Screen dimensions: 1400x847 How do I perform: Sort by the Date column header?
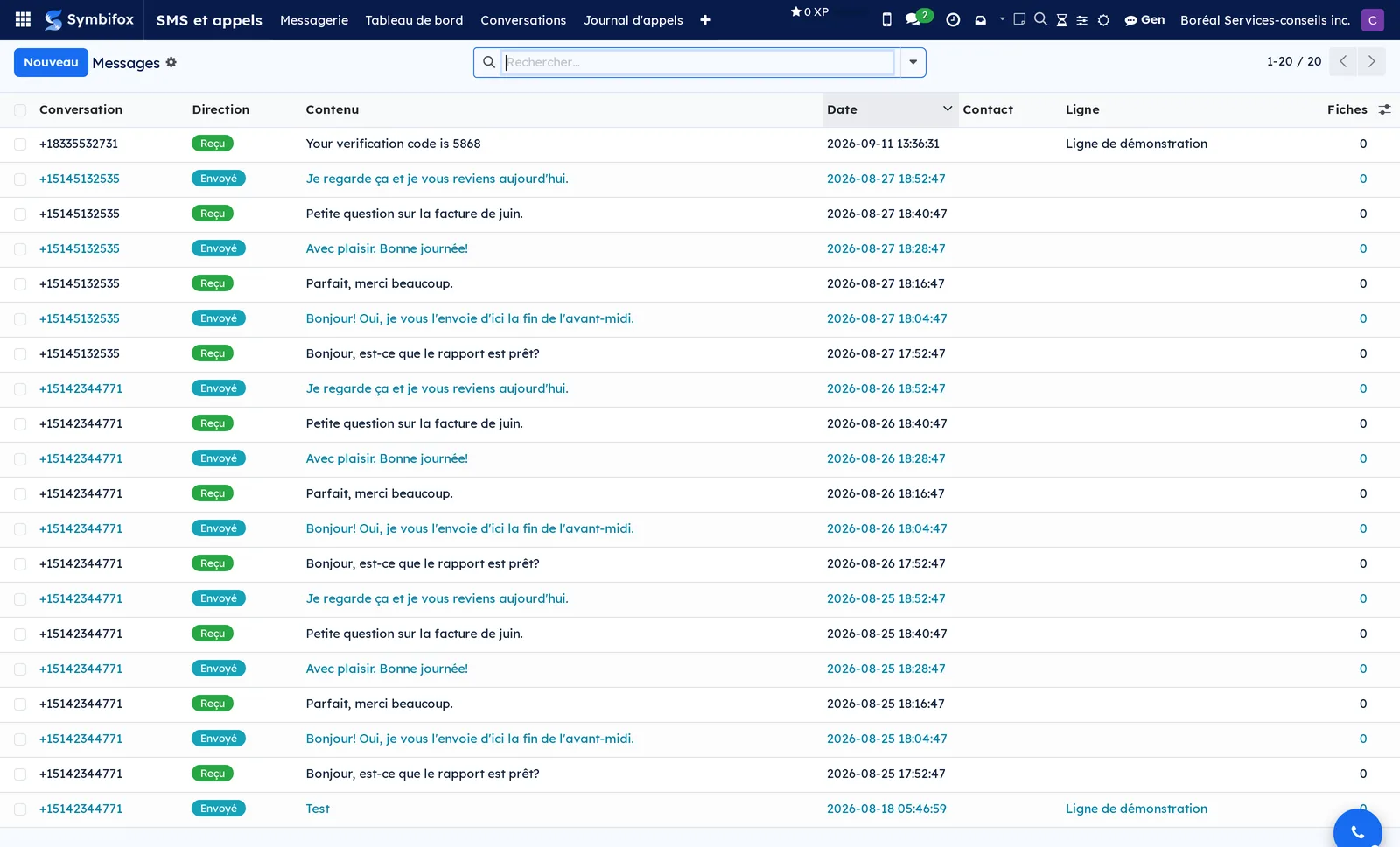pos(890,109)
